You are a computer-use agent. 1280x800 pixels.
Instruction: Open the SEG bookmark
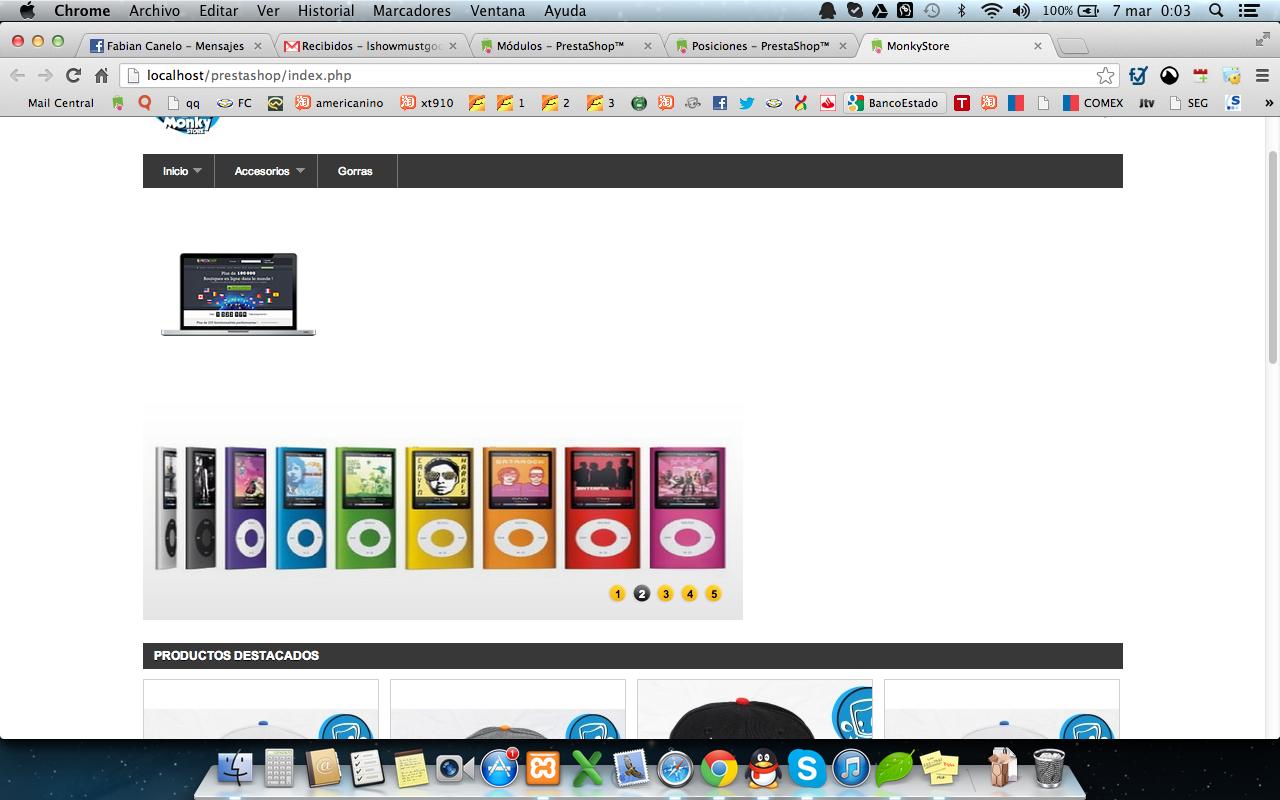point(1188,103)
